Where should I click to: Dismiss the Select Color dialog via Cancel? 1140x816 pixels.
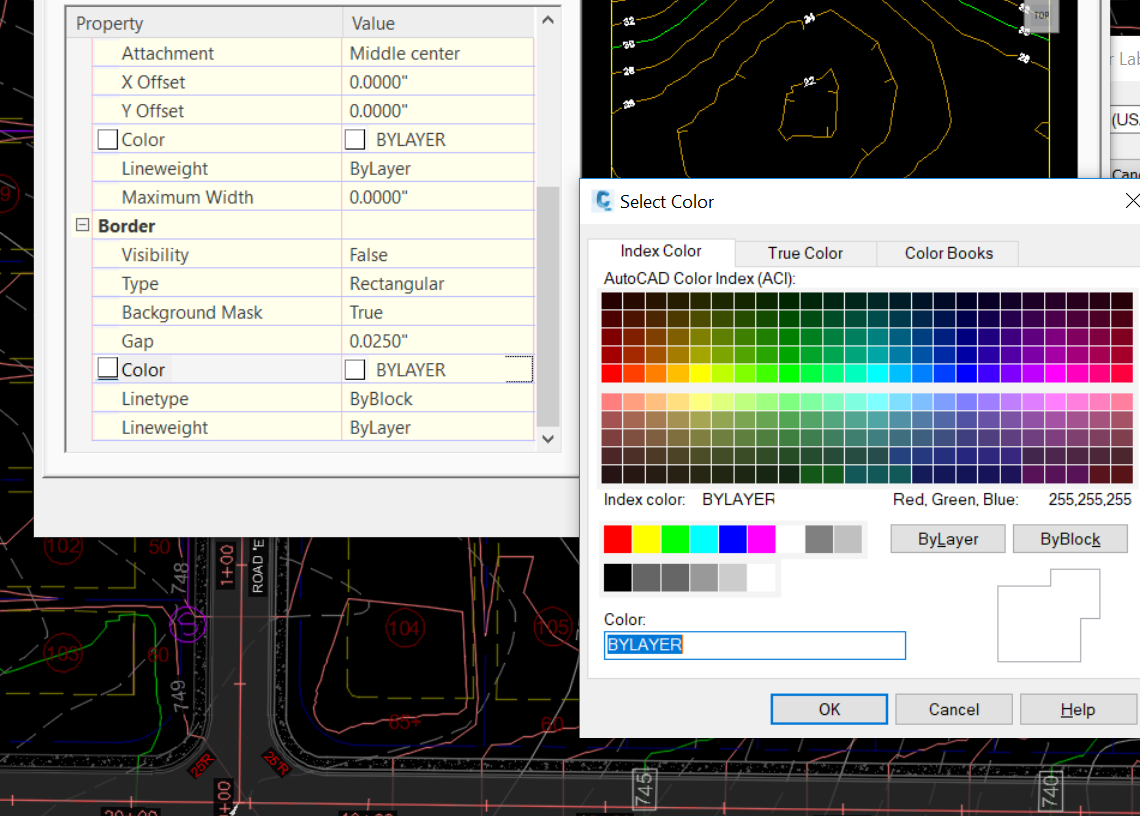953,708
